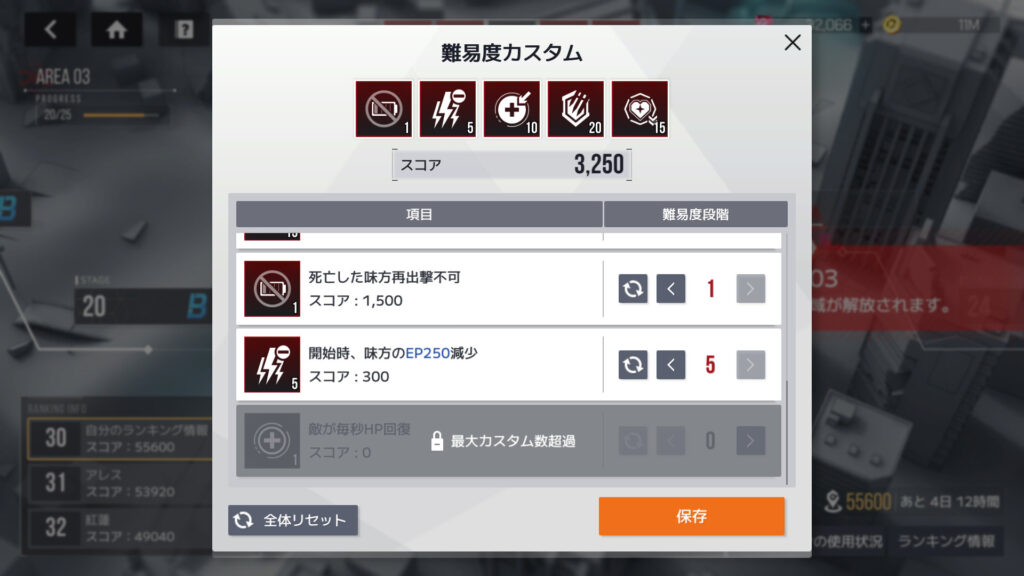Open the help question mark icon
The width and height of the screenshot is (1024, 576).
(184, 29)
